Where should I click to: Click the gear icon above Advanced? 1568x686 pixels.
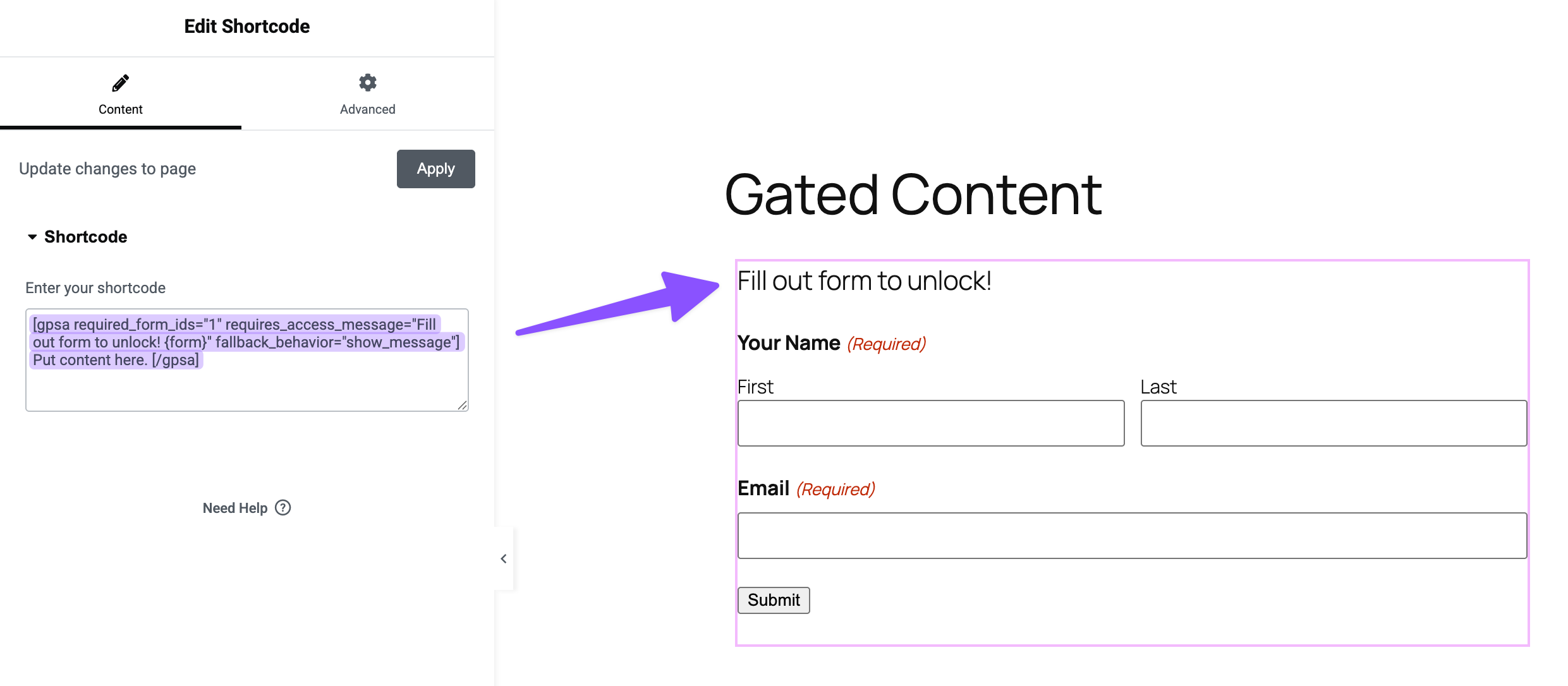pyautogui.click(x=368, y=83)
